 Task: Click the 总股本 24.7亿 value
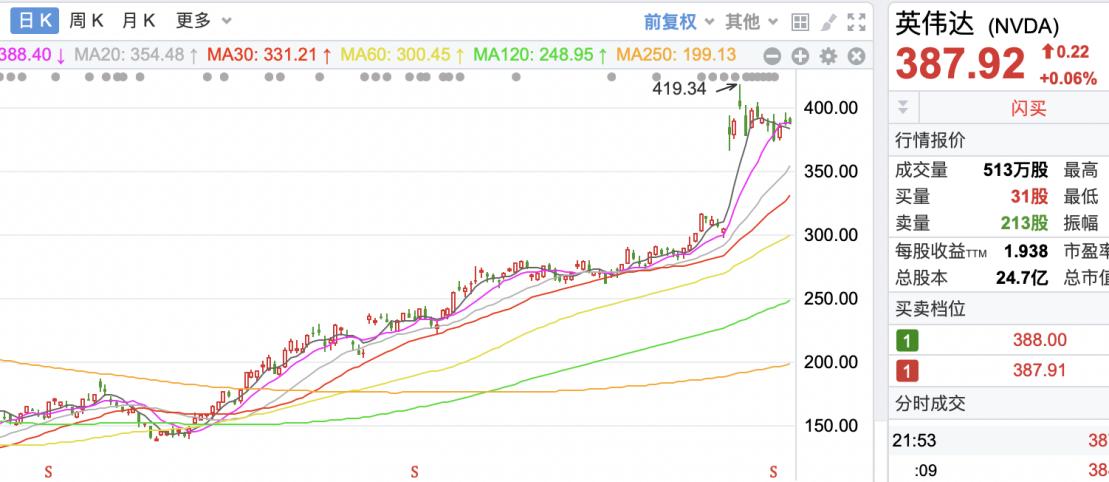click(x=1022, y=277)
